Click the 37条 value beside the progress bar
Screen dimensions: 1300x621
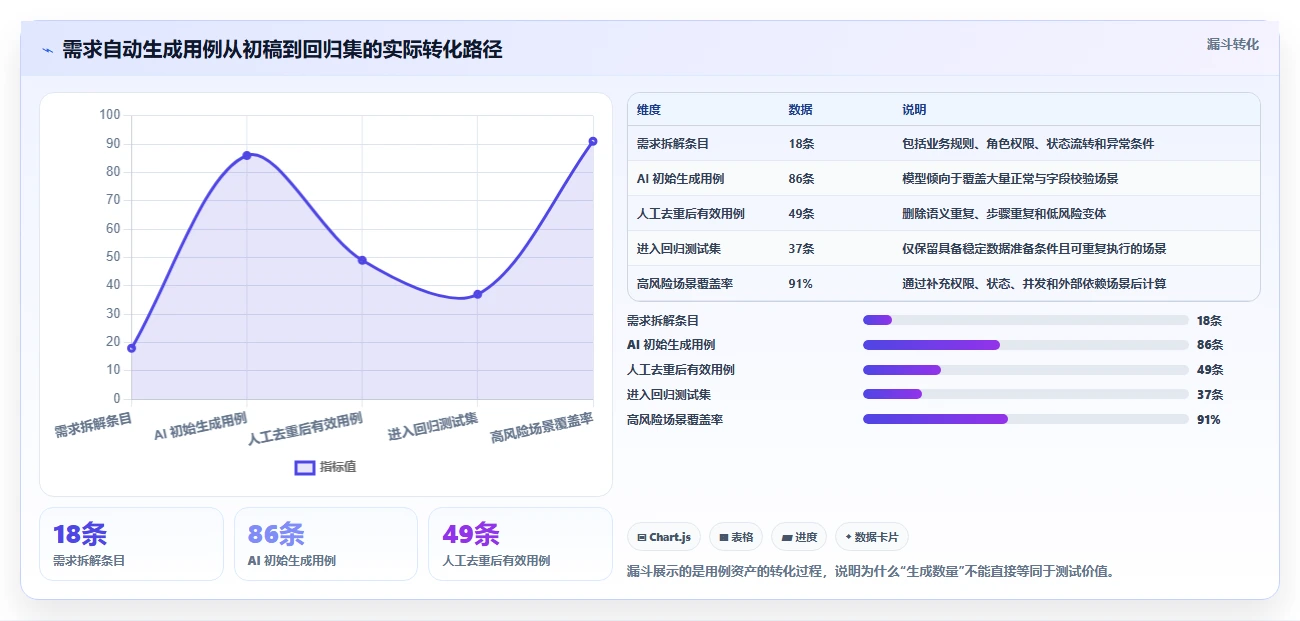point(1210,394)
